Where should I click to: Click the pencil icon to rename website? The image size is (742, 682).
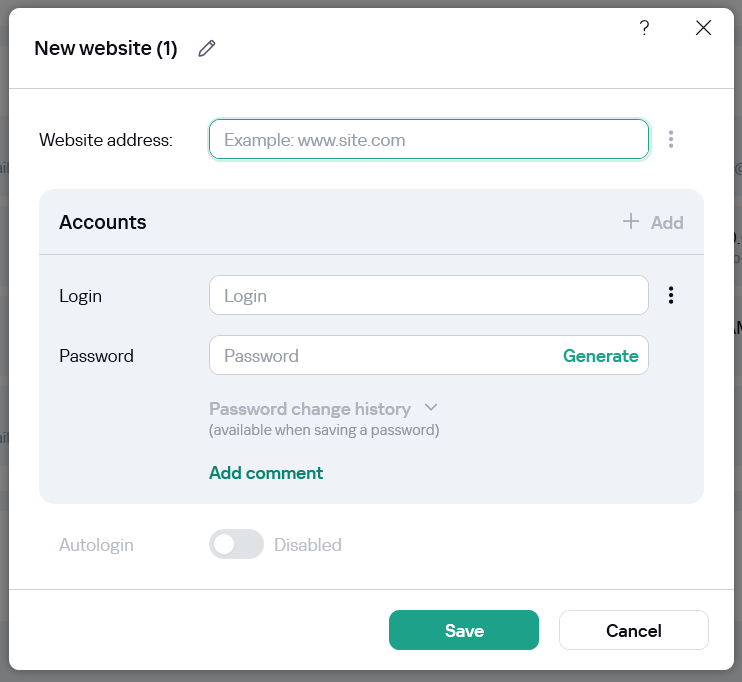pyautogui.click(x=207, y=48)
